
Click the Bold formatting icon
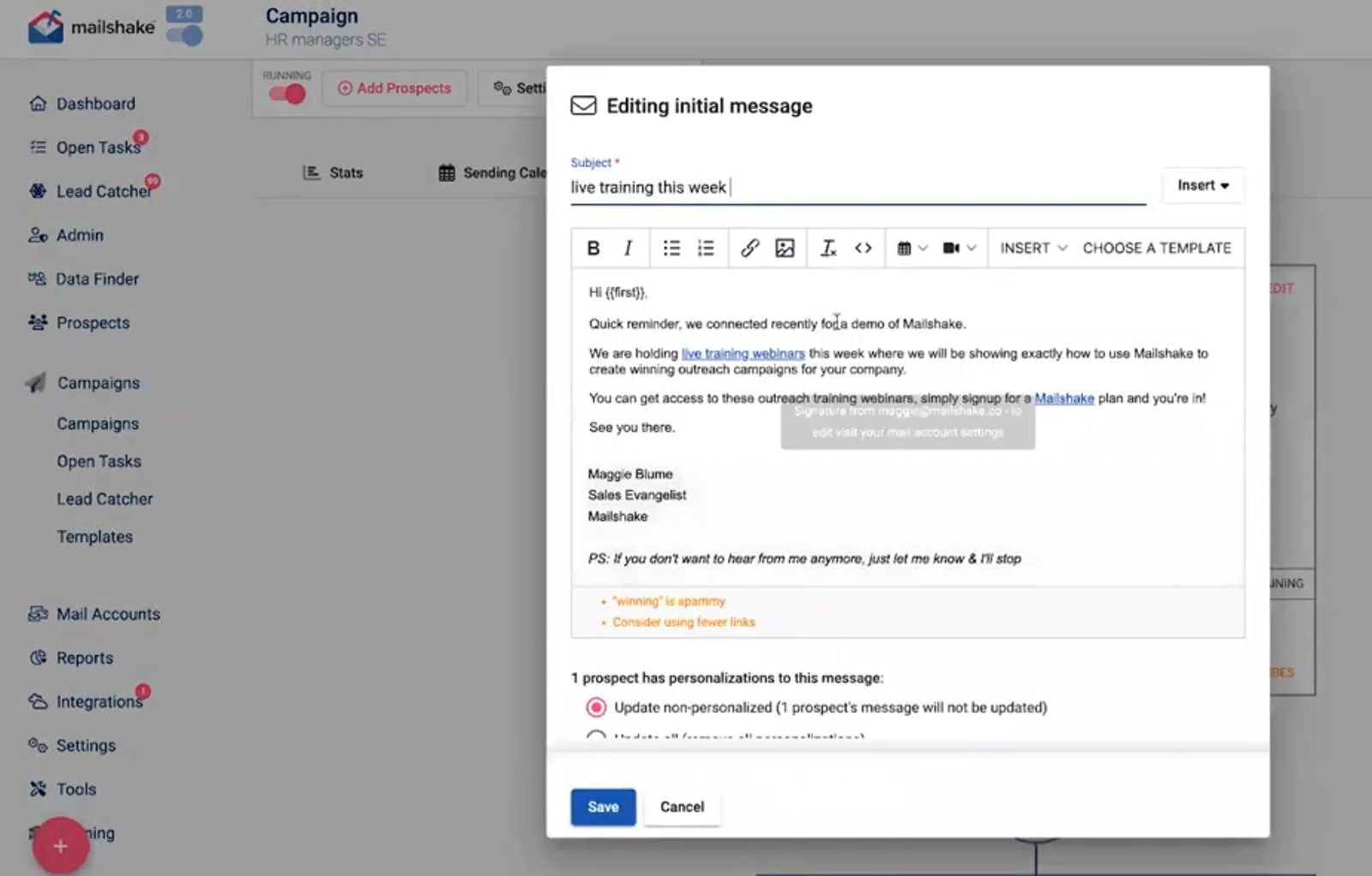pos(593,248)
